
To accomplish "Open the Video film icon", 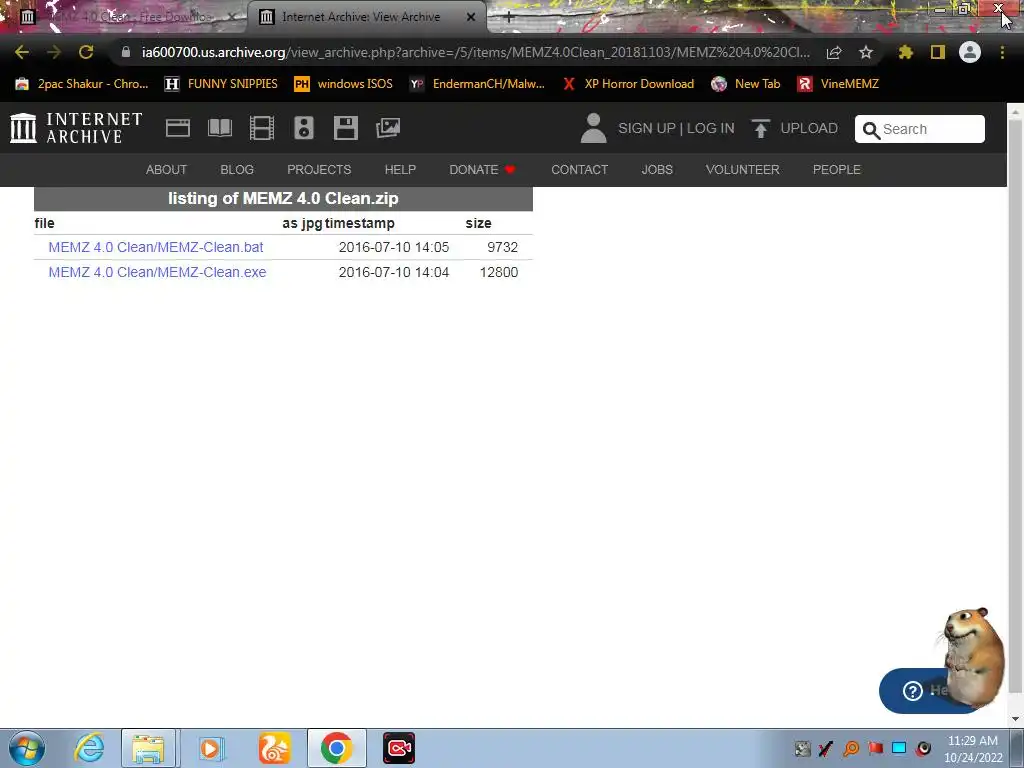I will (262, 128).
